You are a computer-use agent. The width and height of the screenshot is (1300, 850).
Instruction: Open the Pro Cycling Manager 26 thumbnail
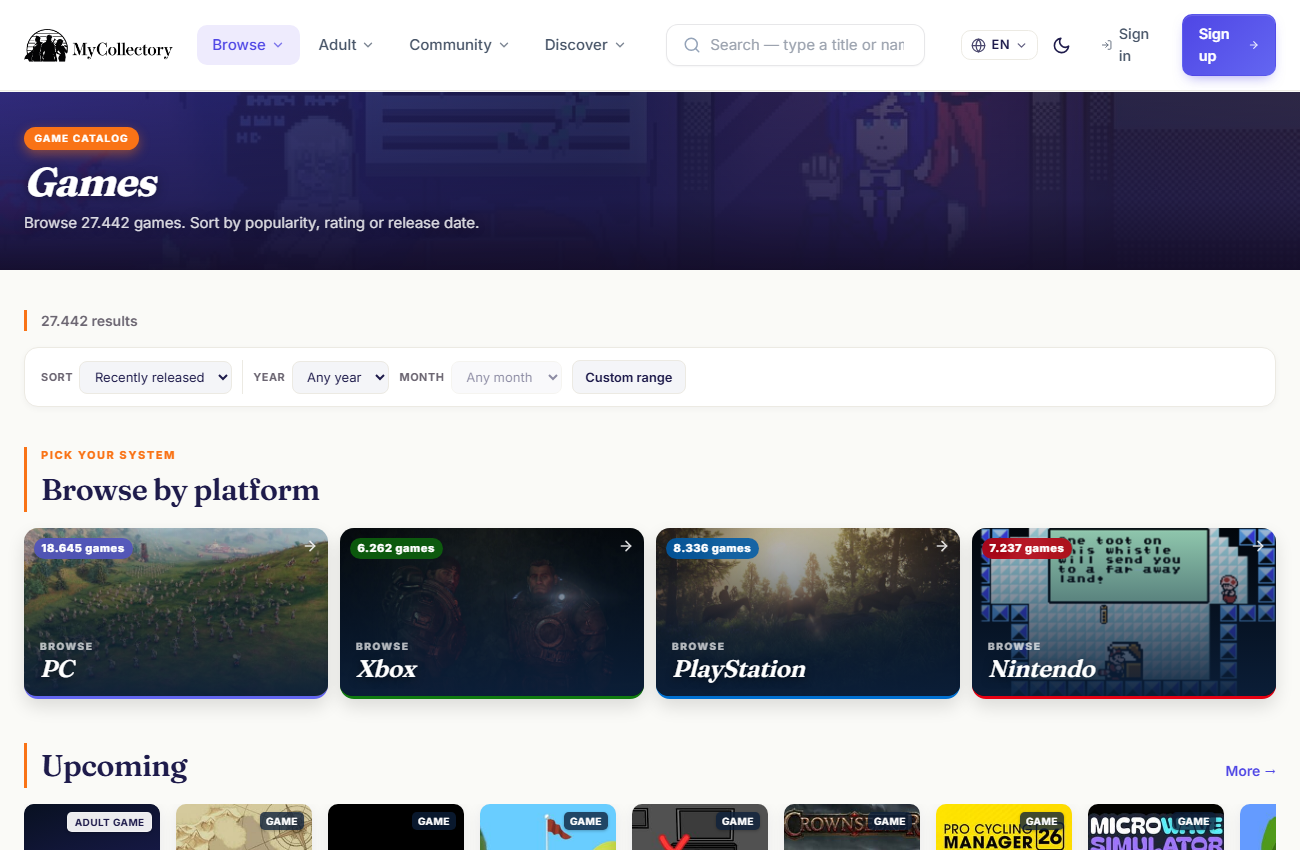coord(1004,827)
